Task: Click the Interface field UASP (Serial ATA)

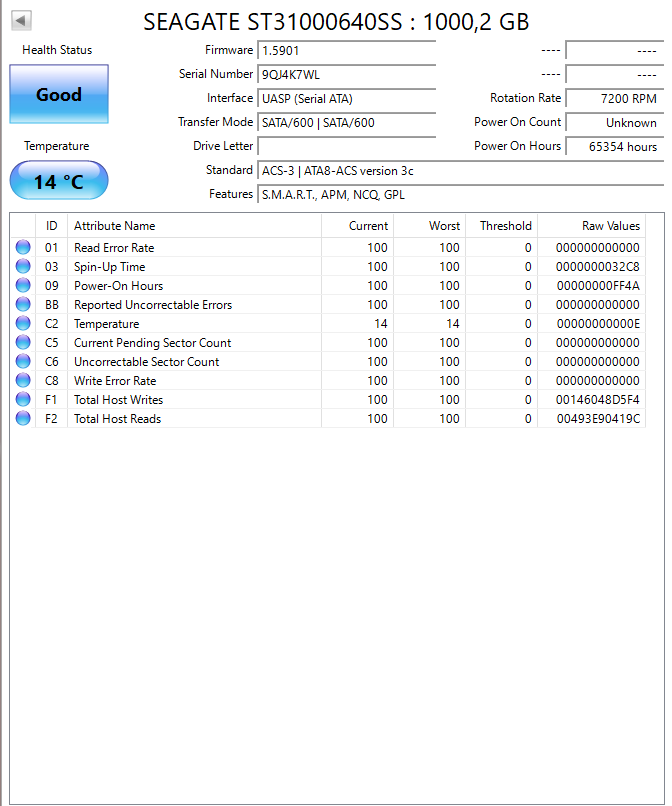Action: (x=347, y=99)
